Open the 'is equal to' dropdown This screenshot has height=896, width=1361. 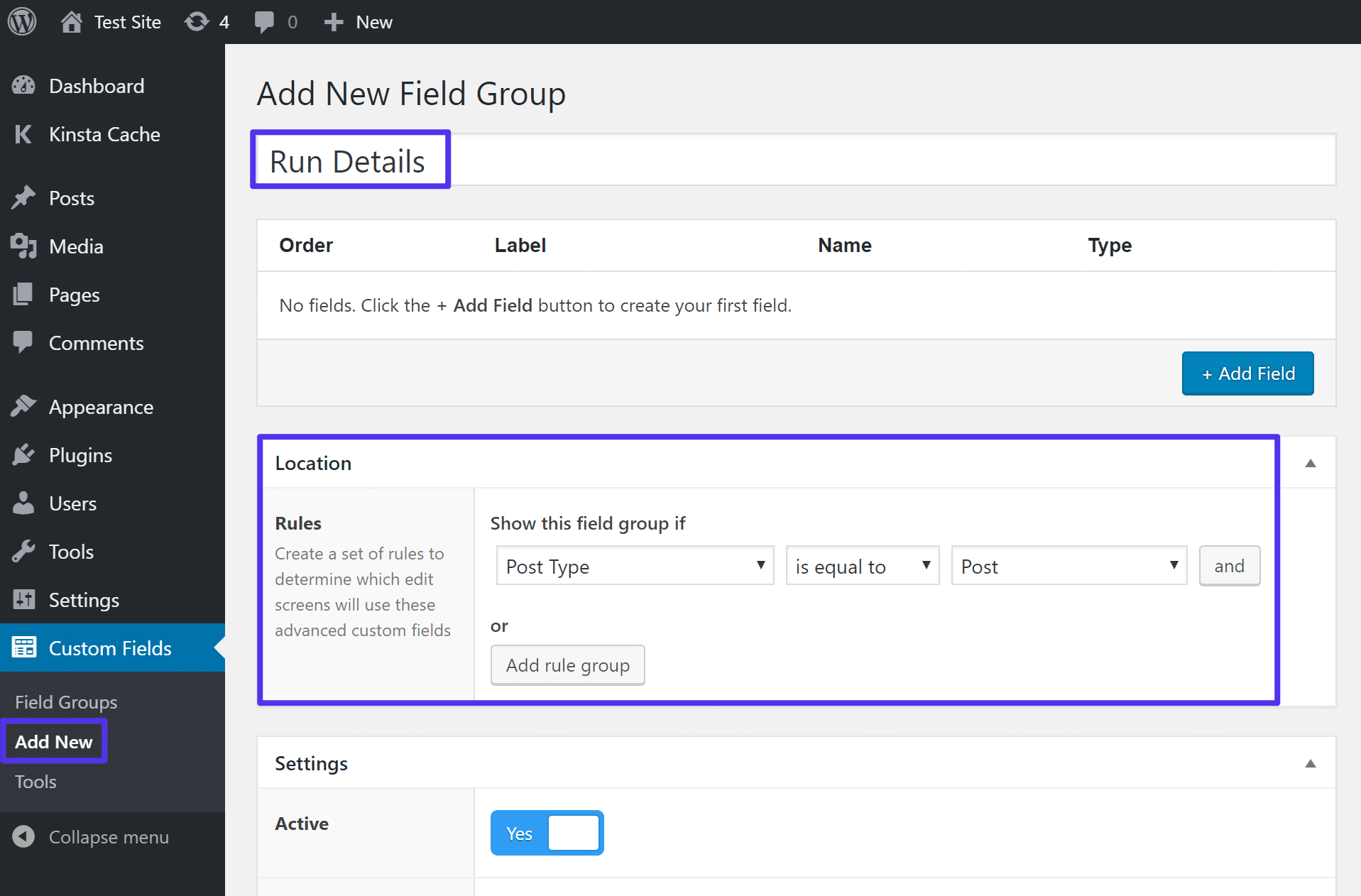point(862,566)
